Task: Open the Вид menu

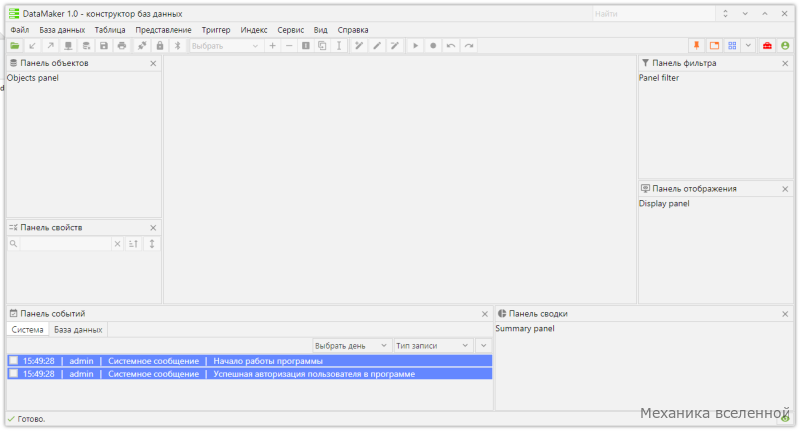Action: click(320, 30)
